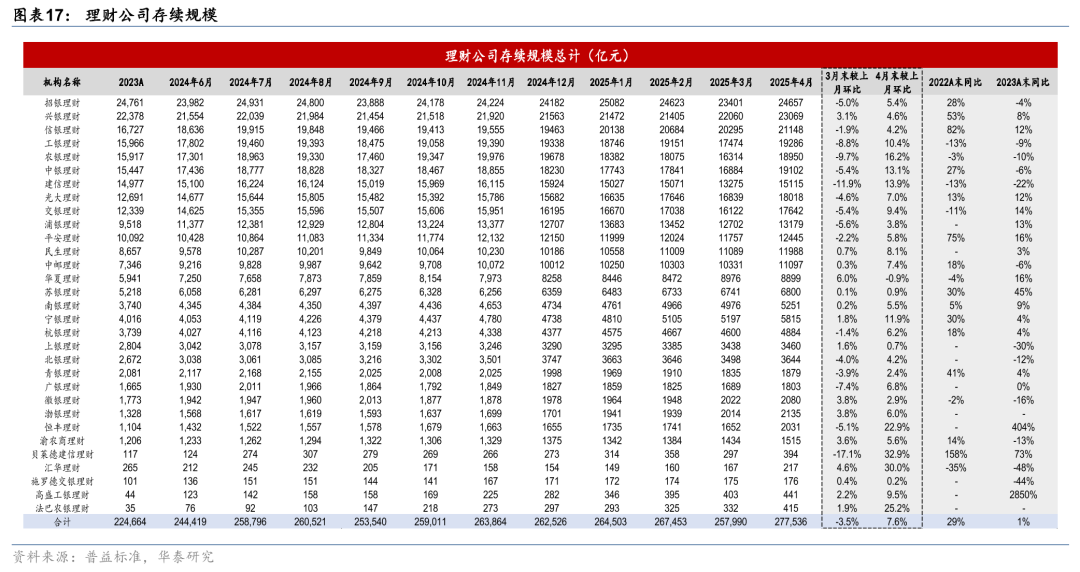This screenshot has width=1080, height=572.
Task: Click the red banner '理财公司存续规模总计（亿元）'
Action: click(540, 55)
